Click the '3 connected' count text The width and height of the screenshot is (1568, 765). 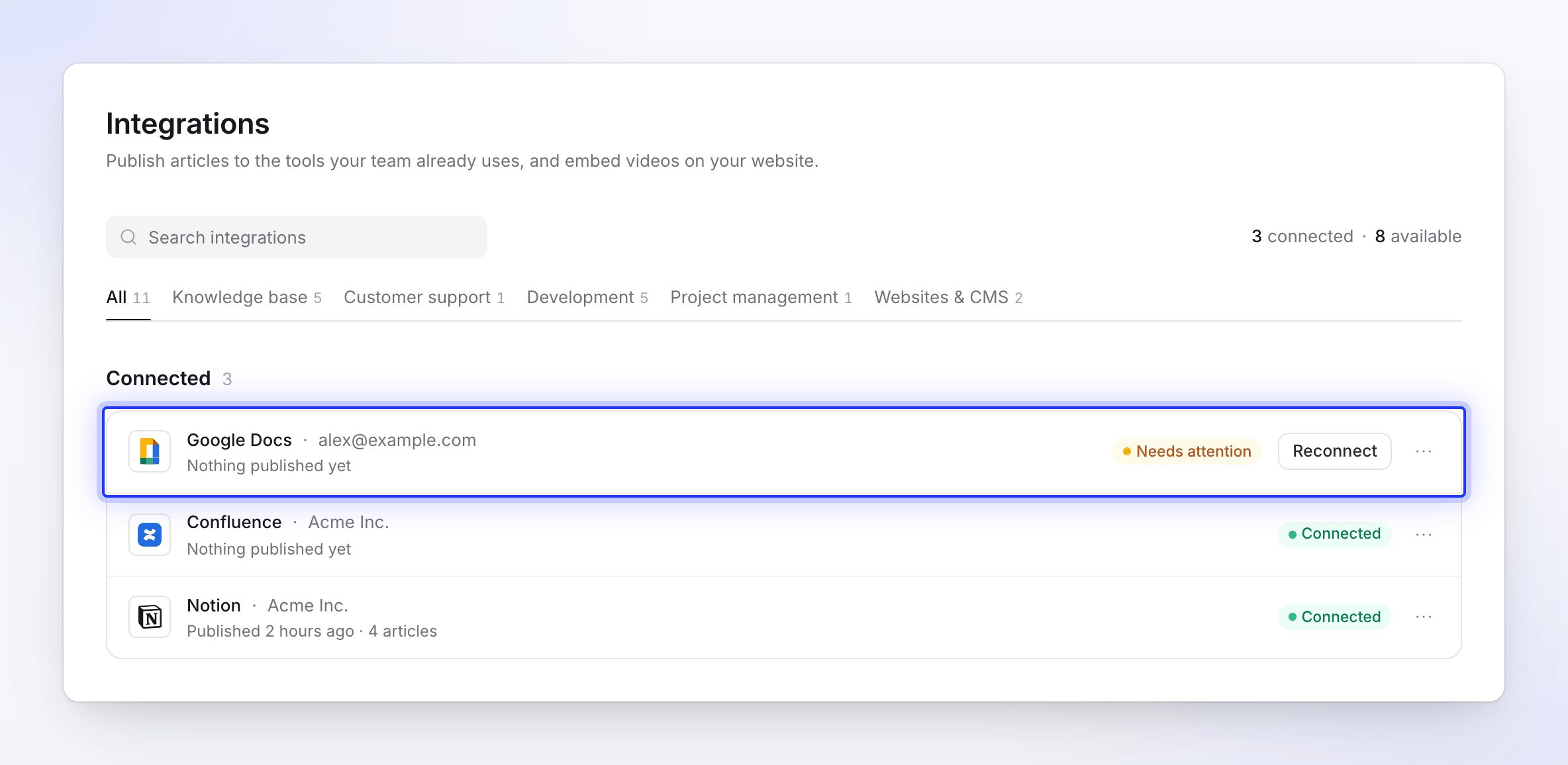point(1302,236)
